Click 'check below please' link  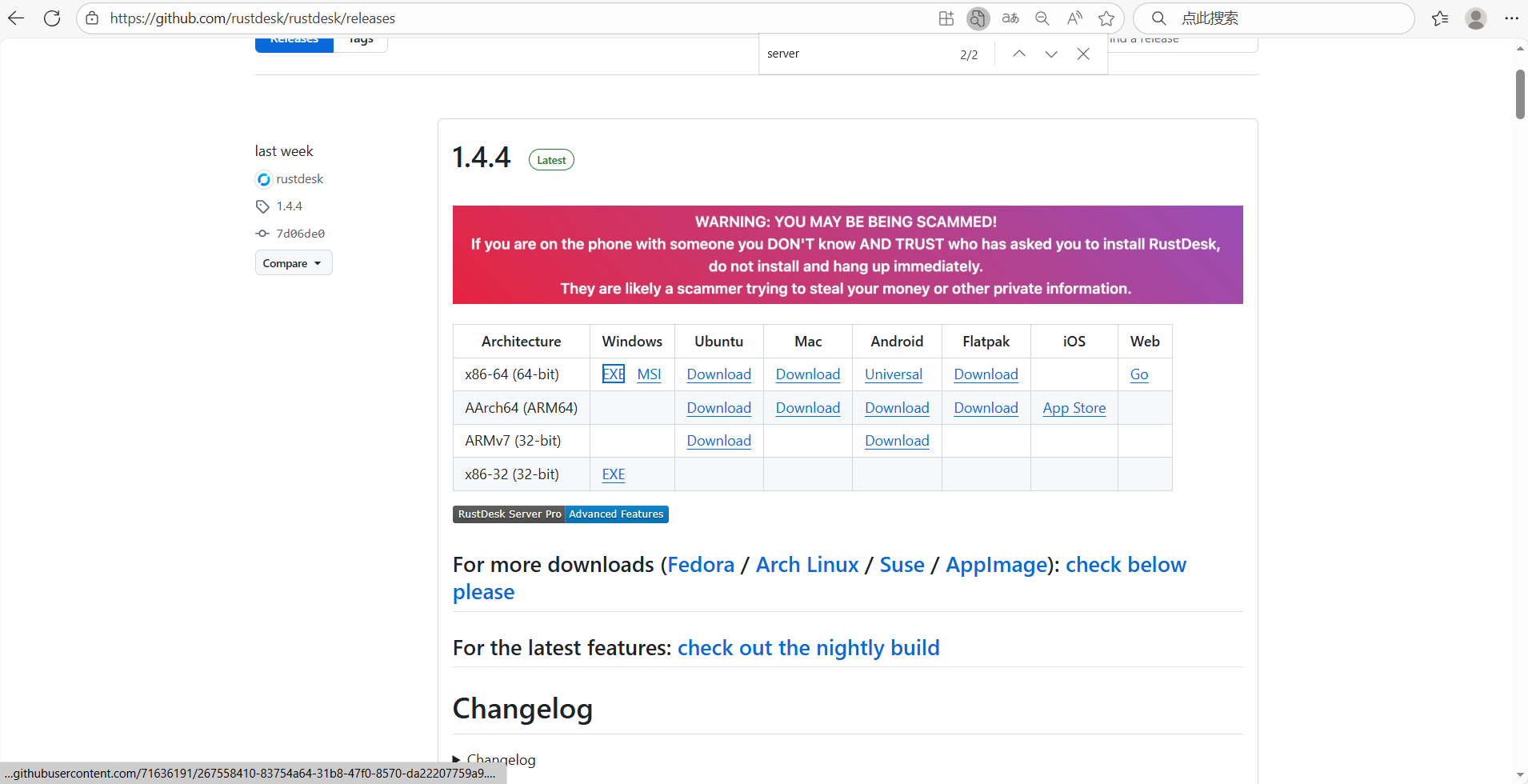tap(1126, 565)
